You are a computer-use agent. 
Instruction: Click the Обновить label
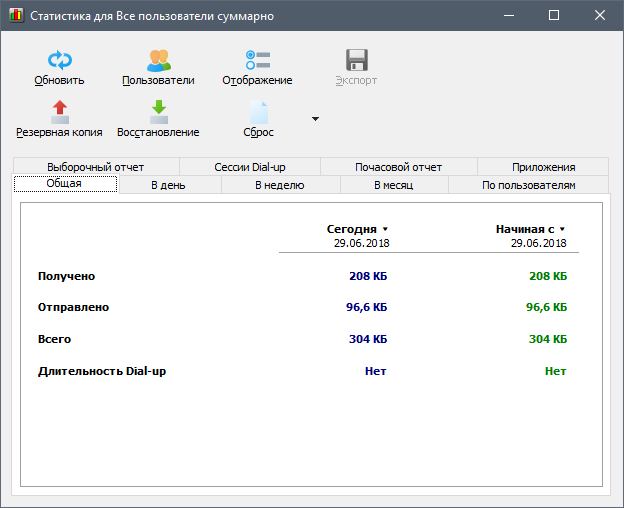coord(59,80)
